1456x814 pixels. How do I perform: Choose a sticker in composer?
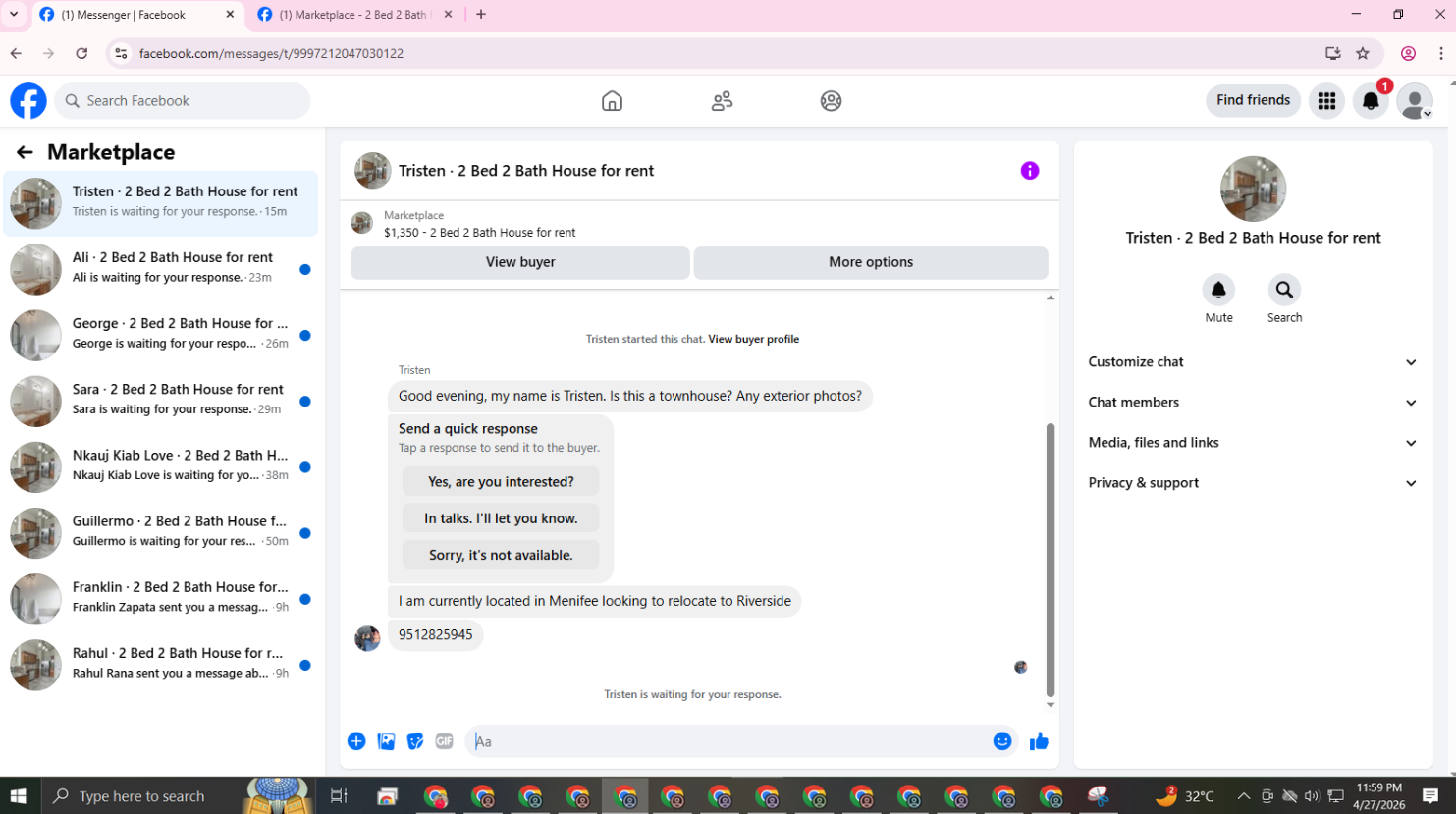point(415,741)
